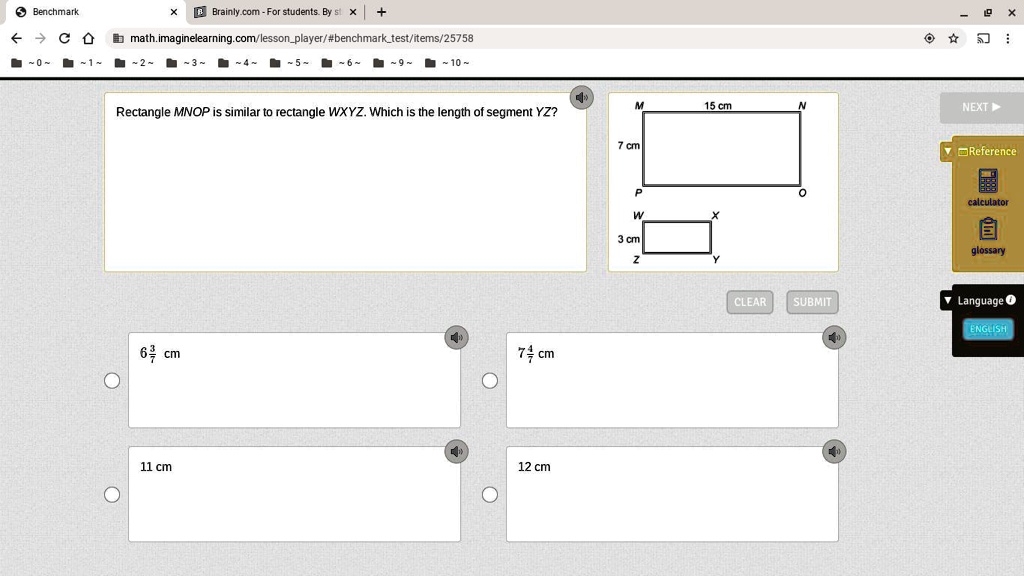Play audio for the 7 4/7 cm answer
This screenshot has width=1024, height=576.
pos(834,338)
